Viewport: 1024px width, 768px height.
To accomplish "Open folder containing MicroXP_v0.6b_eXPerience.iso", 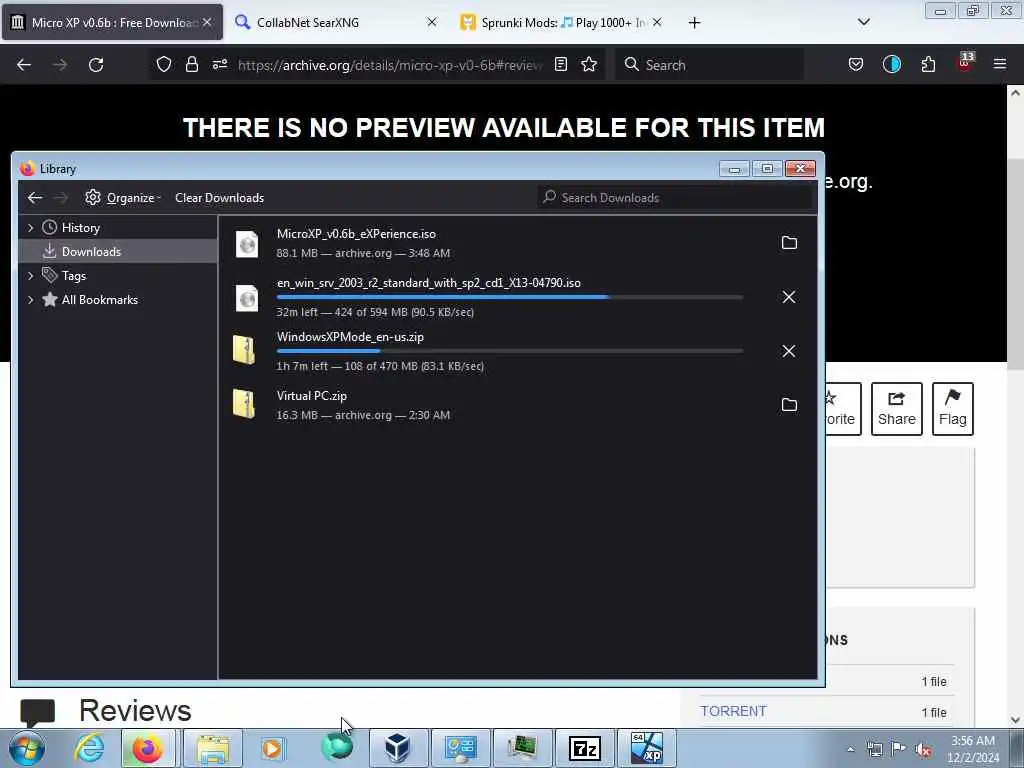I will pyautogui.click(x=789, y=243).
